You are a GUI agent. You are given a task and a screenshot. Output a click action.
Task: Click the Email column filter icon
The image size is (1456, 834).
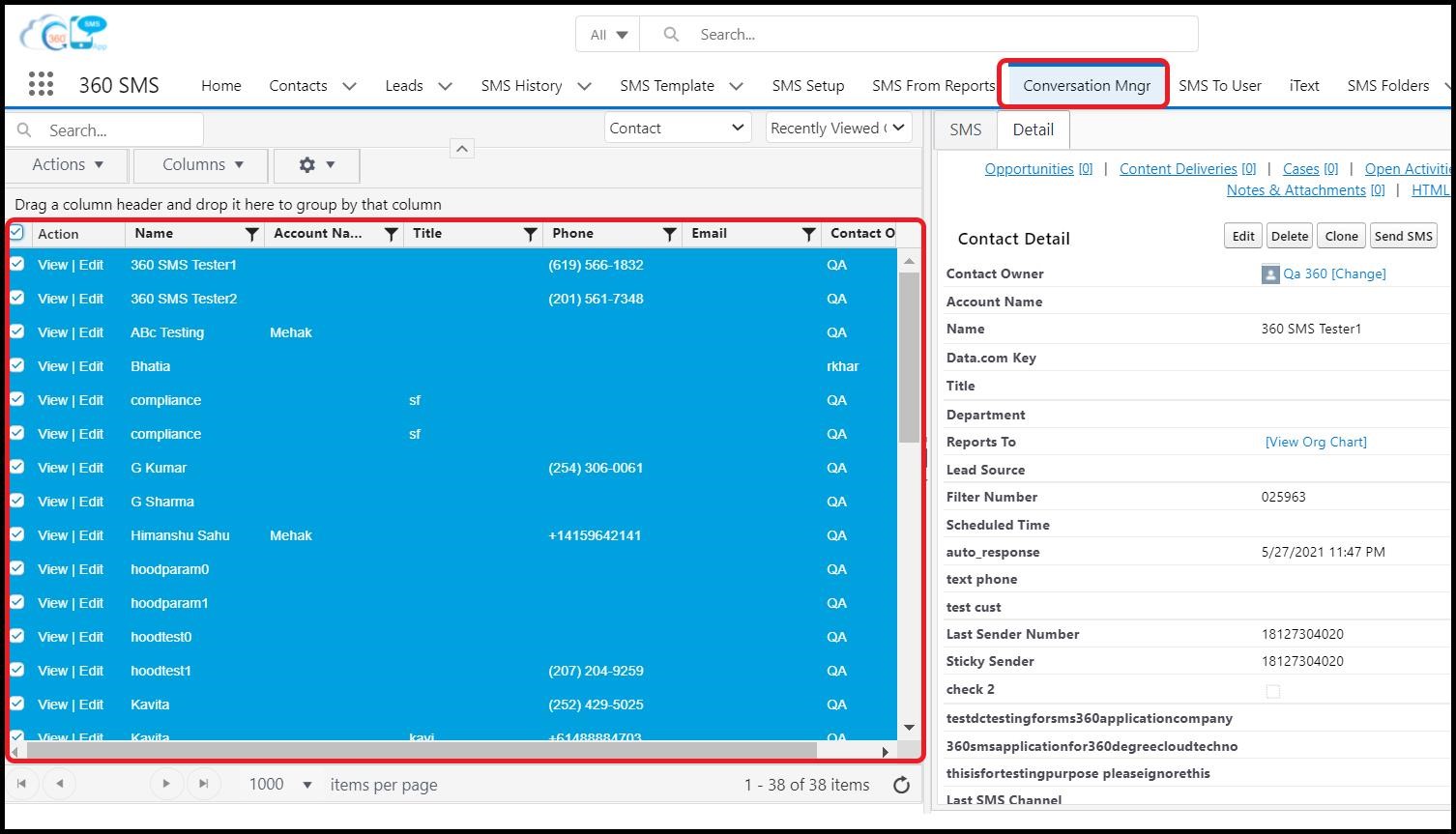[808, 234]
